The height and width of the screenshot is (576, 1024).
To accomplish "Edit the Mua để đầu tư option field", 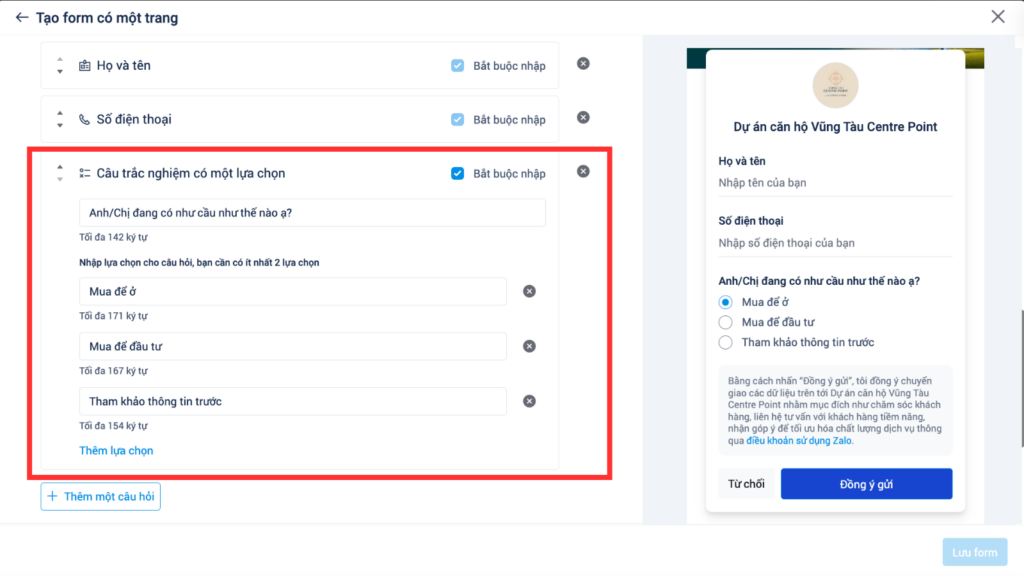I will pyautogui.click(x=293, y=346).
